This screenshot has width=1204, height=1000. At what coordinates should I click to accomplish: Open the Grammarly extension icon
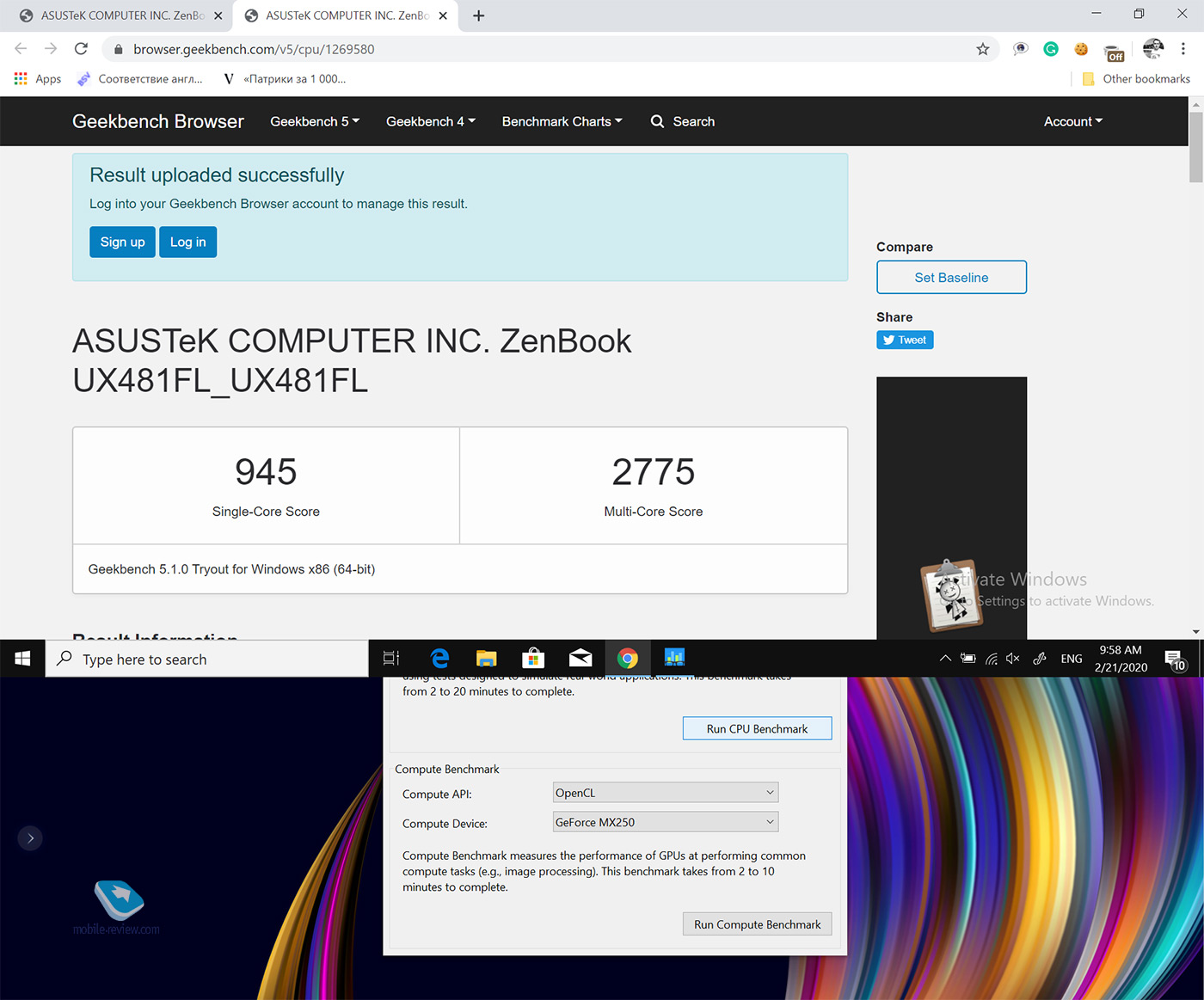click(x=1051, y=49)
